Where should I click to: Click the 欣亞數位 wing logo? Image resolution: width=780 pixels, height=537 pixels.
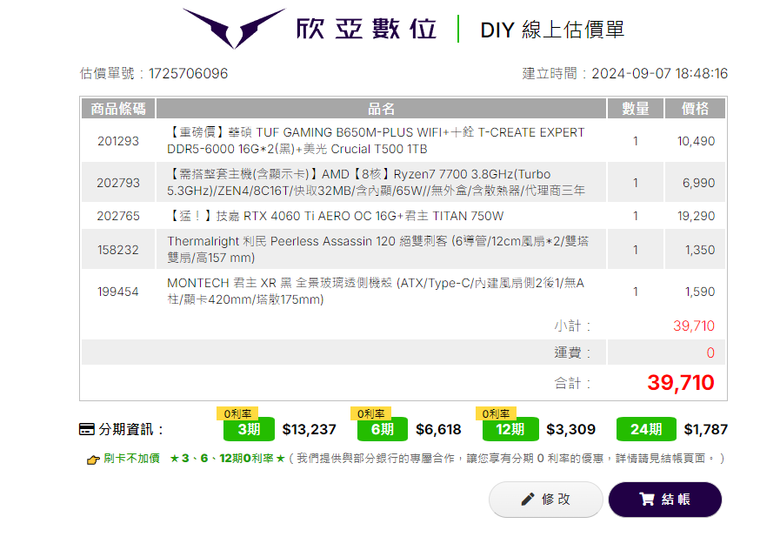pos(234,28)
